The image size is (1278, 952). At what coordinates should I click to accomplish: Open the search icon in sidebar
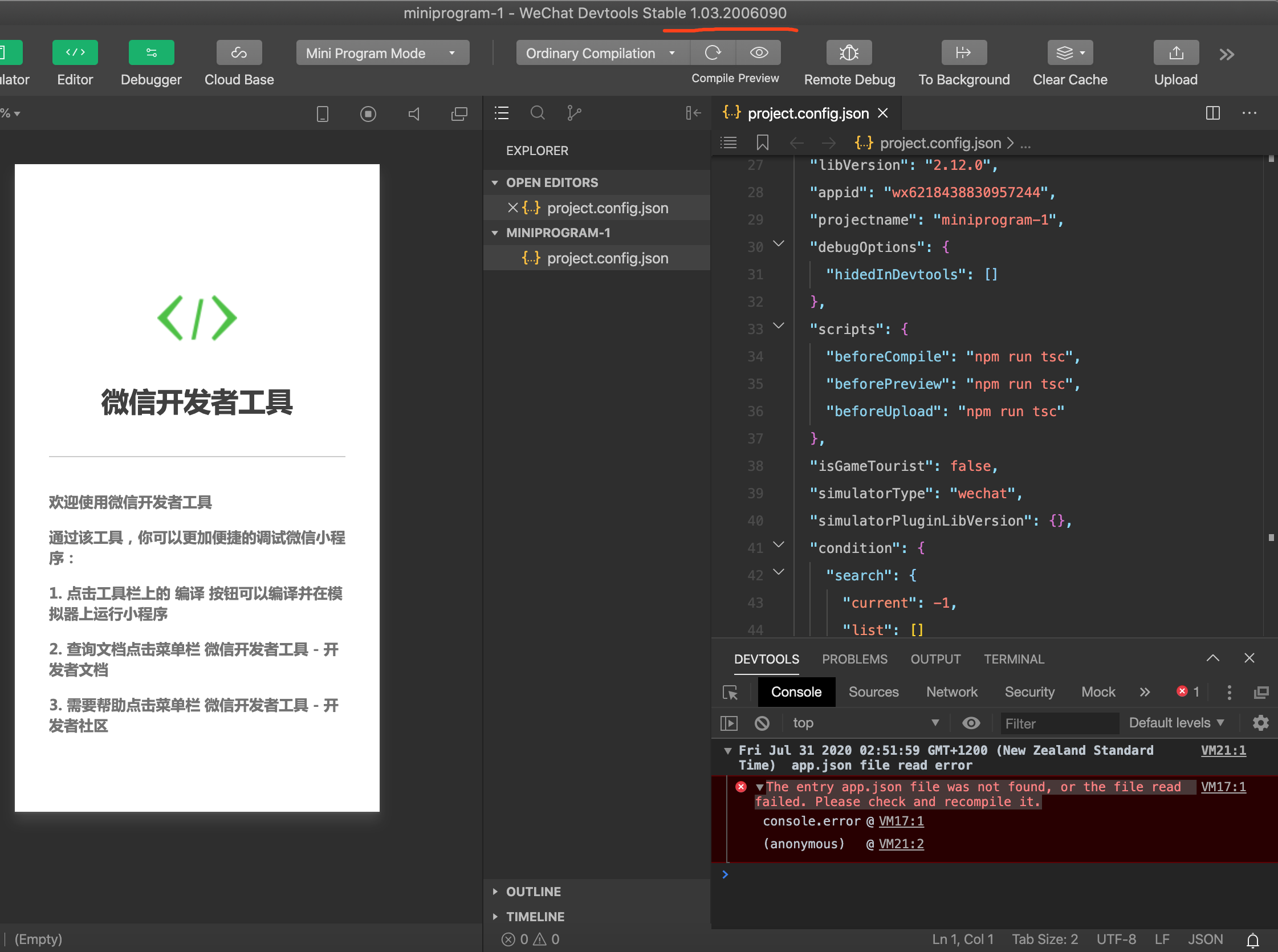538,113
